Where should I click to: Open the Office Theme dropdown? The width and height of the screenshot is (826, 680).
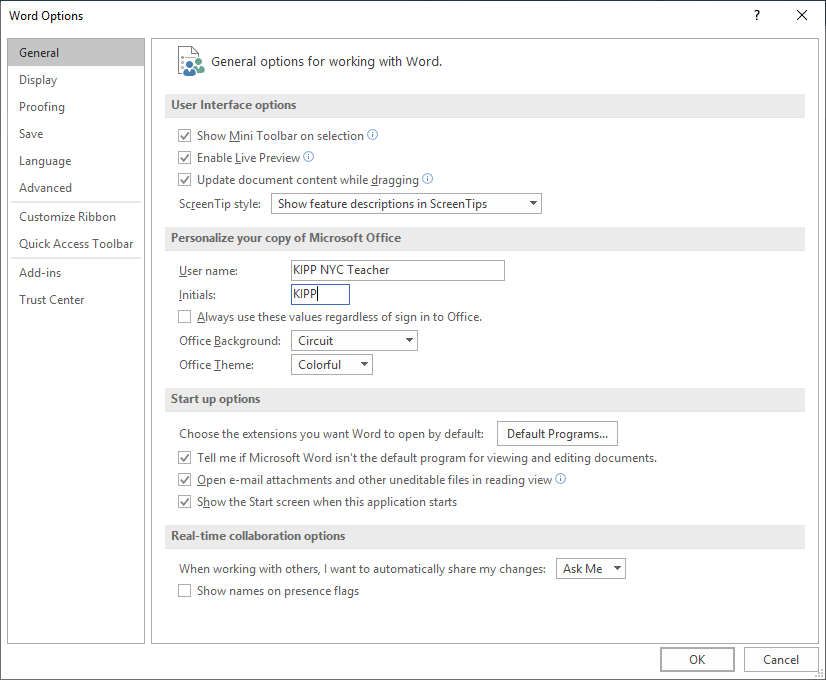pos(332,364)
